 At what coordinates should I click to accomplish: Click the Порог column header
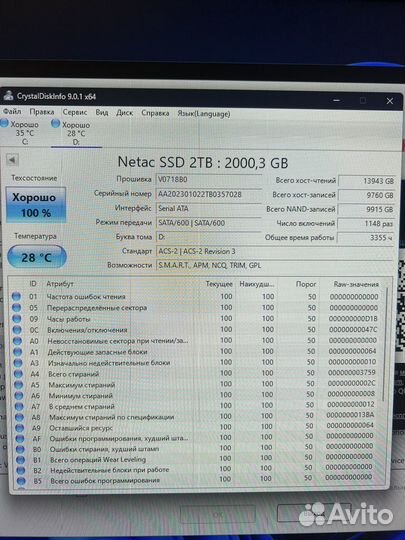[305, 284]
